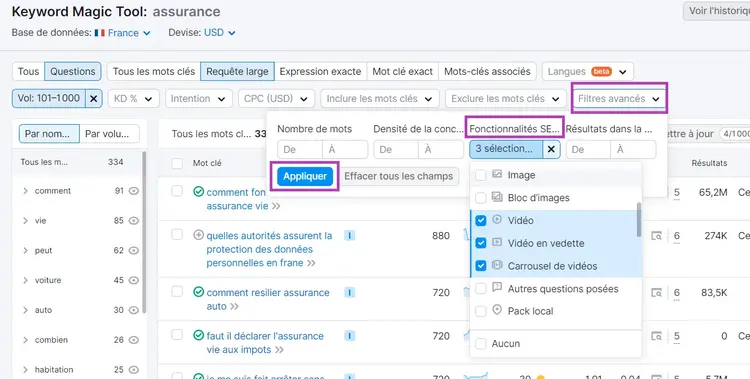Image resolution: width=750 pixels, height=379 pixels.
Task: Select Mots-clés associés tab
Action: tap(487, 72)
